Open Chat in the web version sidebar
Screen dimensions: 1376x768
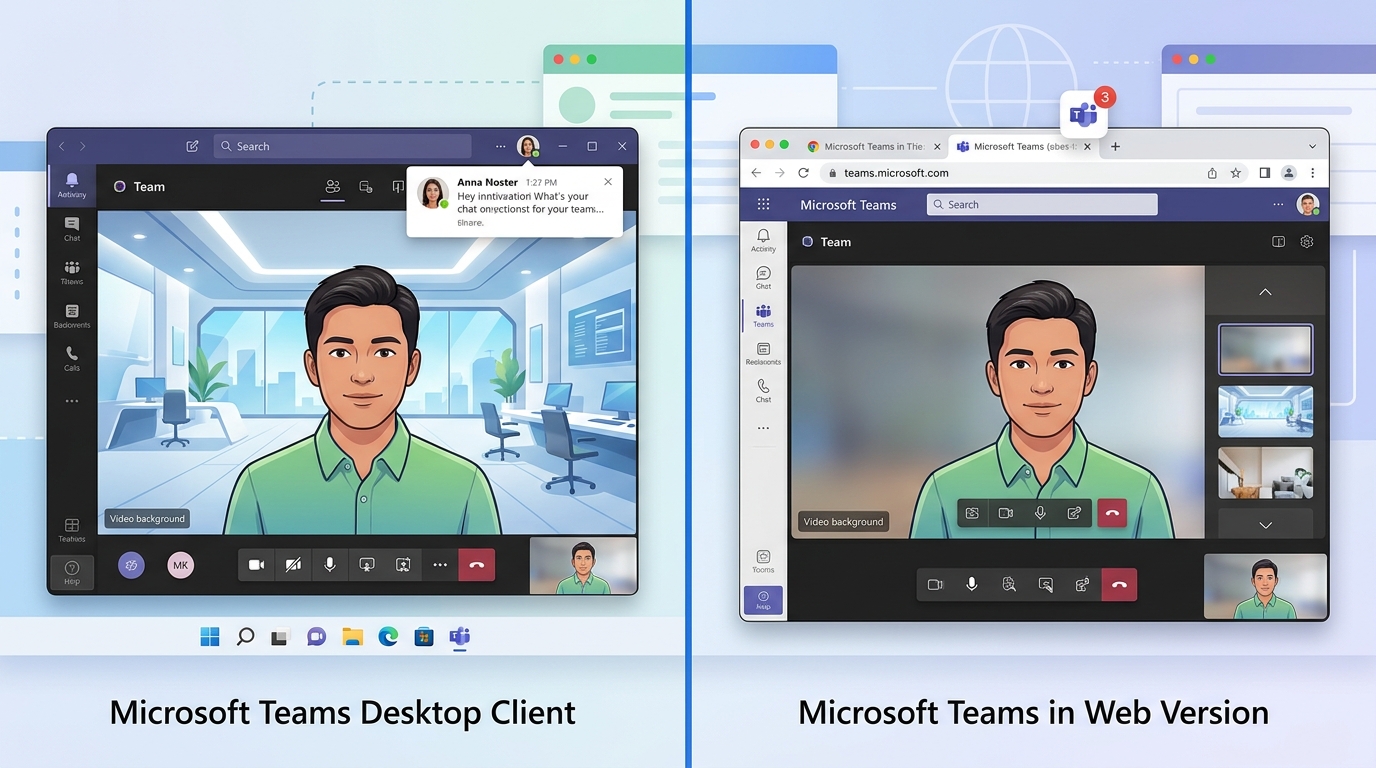[763, 277]
